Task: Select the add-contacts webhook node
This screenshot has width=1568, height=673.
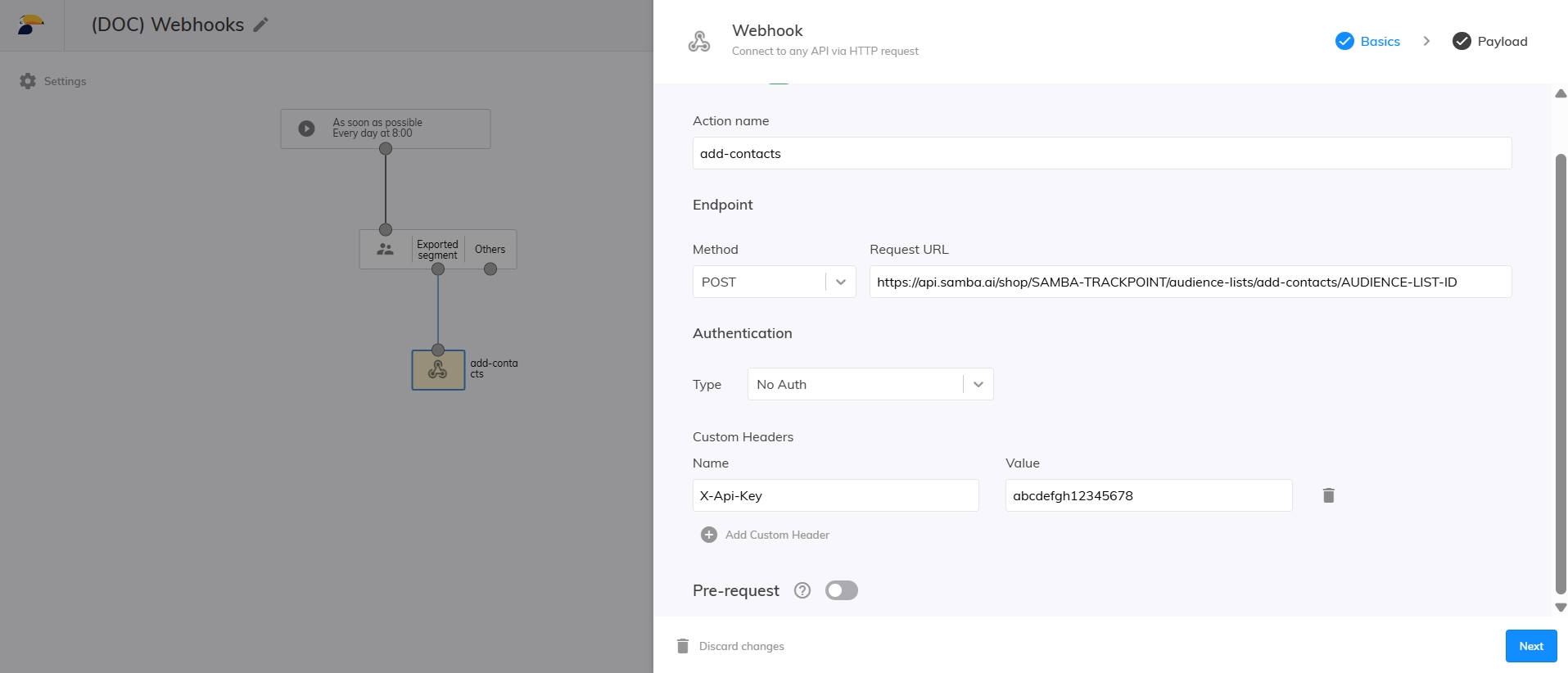Action: (438, 370)
